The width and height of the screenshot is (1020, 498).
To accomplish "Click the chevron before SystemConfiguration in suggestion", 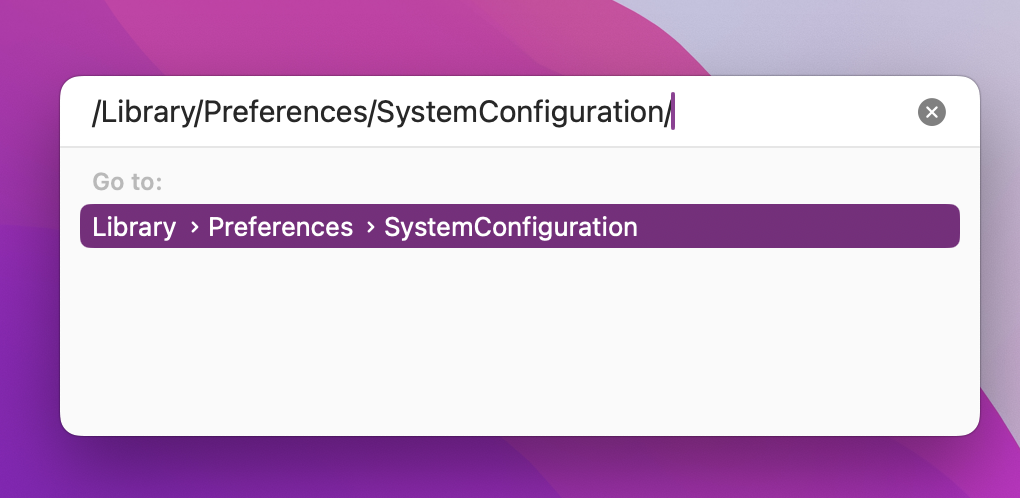I will point(370,227).
